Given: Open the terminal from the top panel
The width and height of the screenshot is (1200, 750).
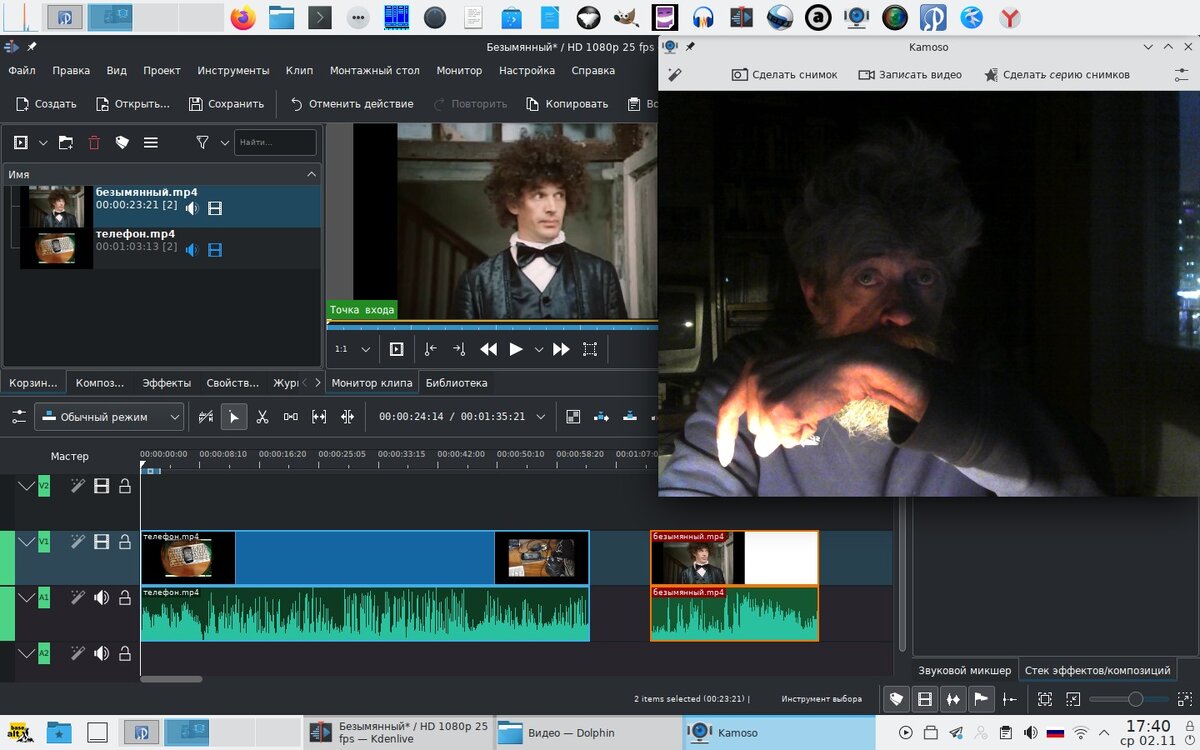Looking at the screenshot, I should coord(319,17).
